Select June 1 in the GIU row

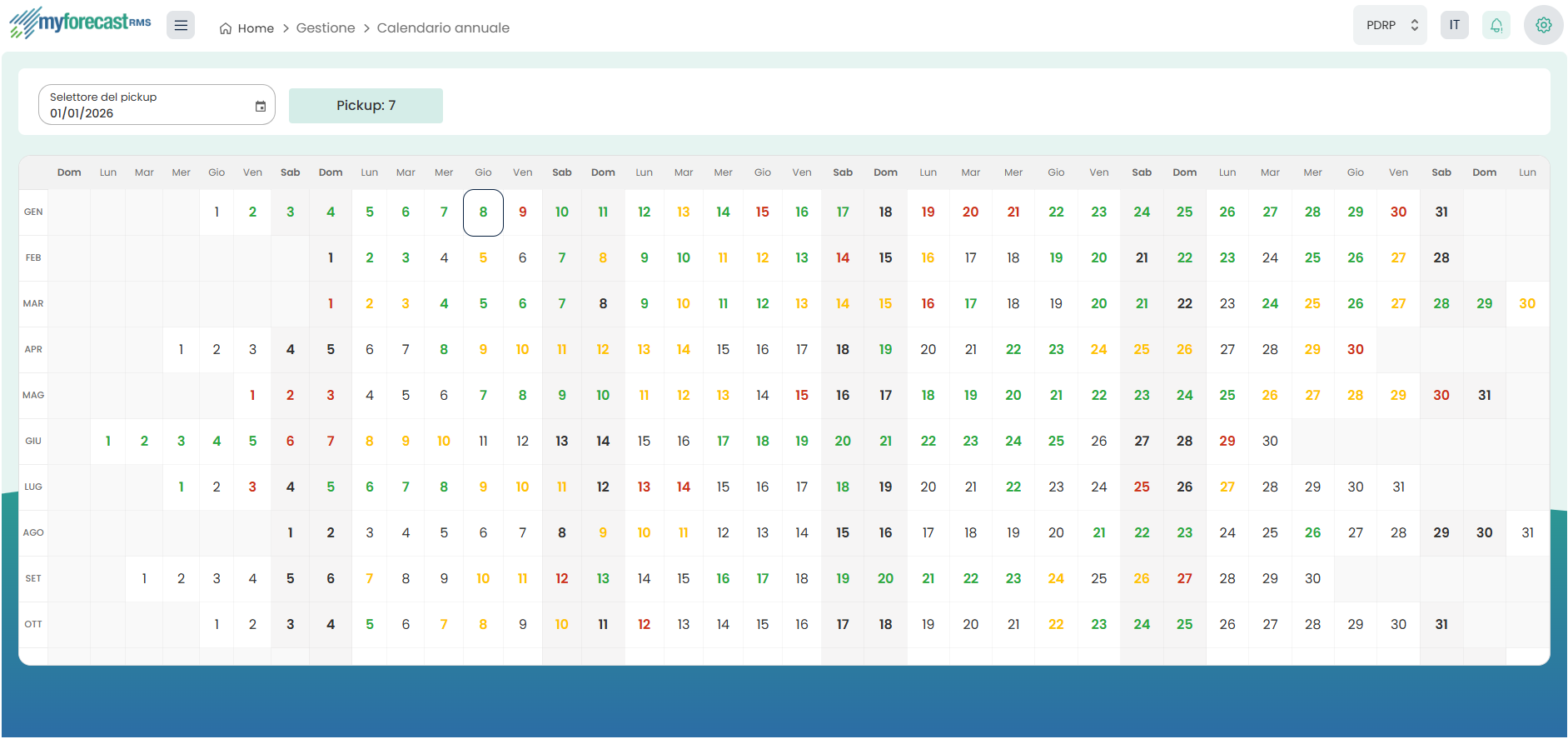tap(108, 442)
